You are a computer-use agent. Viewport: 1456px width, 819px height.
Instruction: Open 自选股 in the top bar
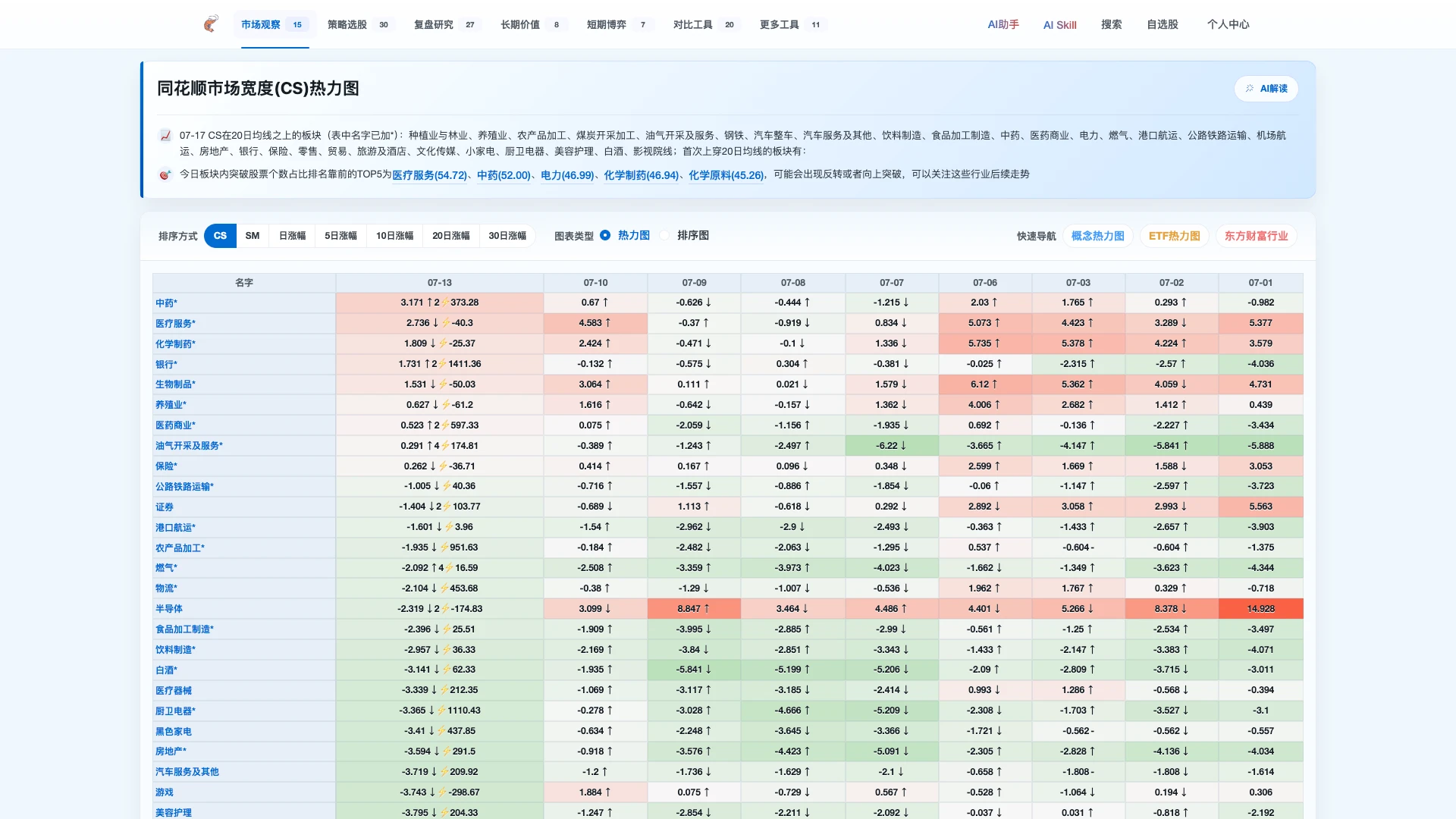1162,24
